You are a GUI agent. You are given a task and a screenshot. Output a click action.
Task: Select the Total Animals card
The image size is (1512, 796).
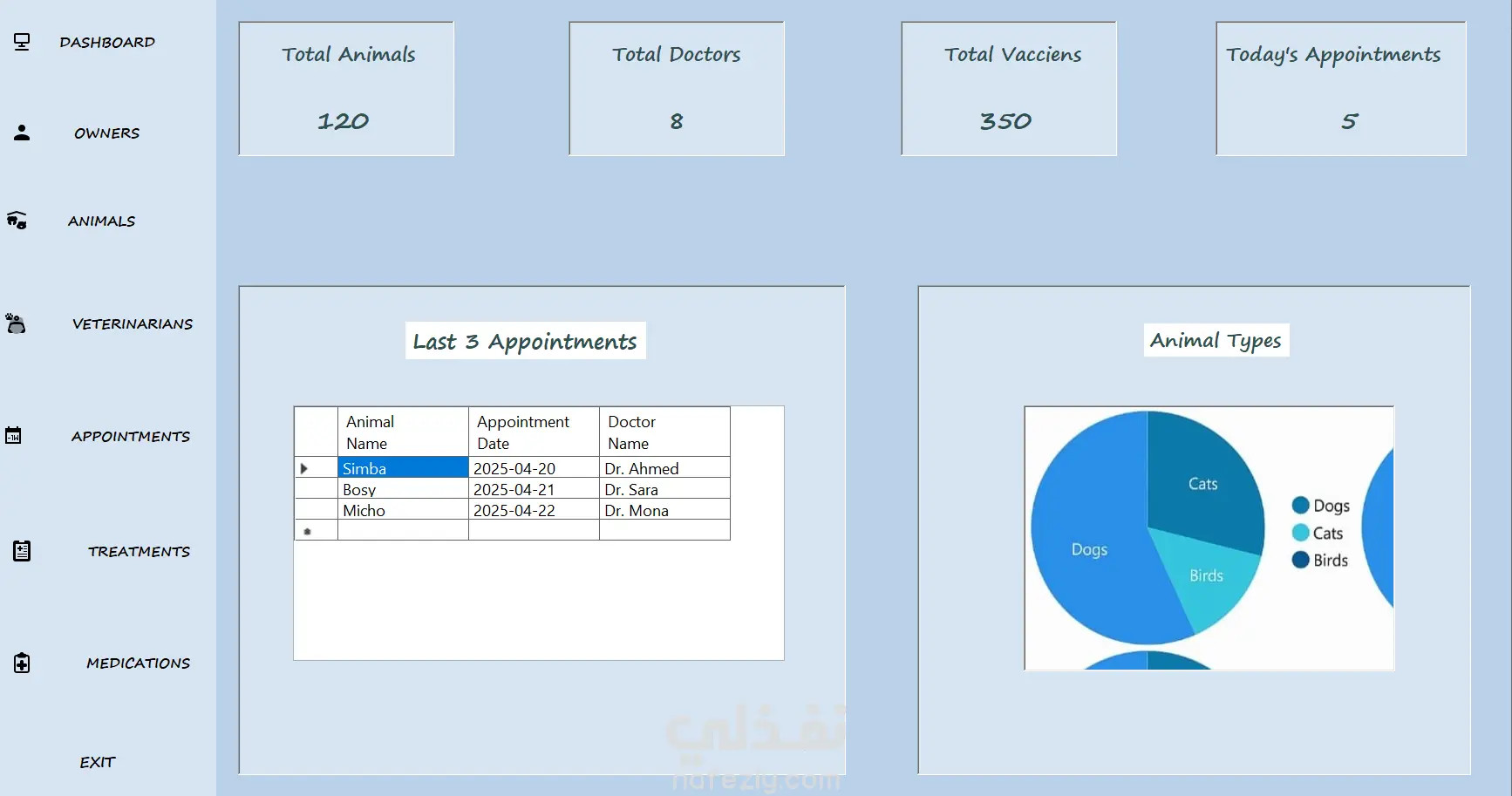tap(346, 89)
